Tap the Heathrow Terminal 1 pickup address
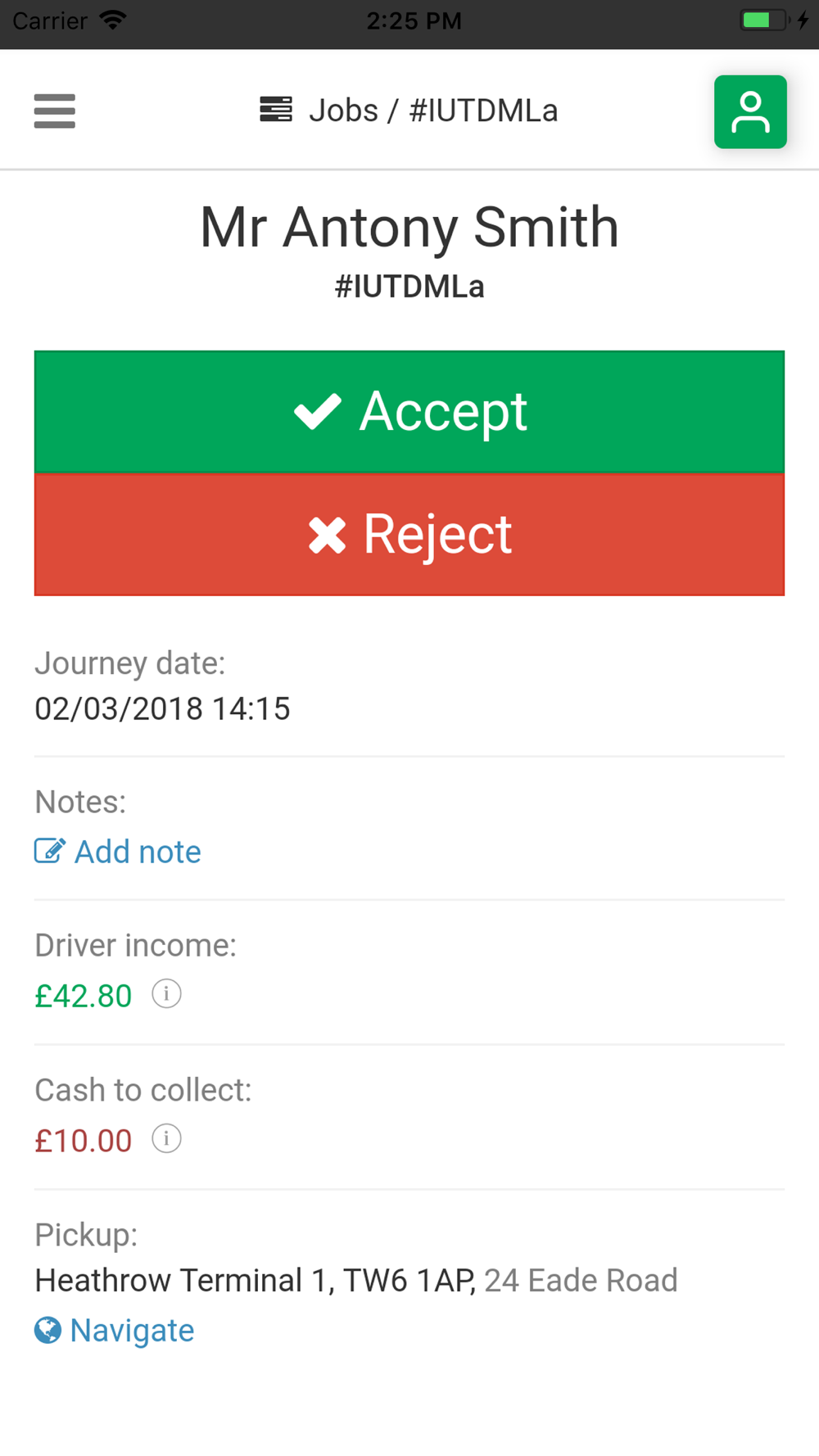The height and width of the screenshot is (1456, 819). (254, 1280)
